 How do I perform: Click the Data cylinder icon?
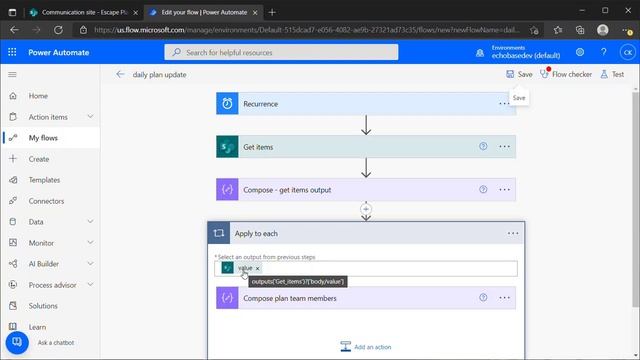point(13,222)
